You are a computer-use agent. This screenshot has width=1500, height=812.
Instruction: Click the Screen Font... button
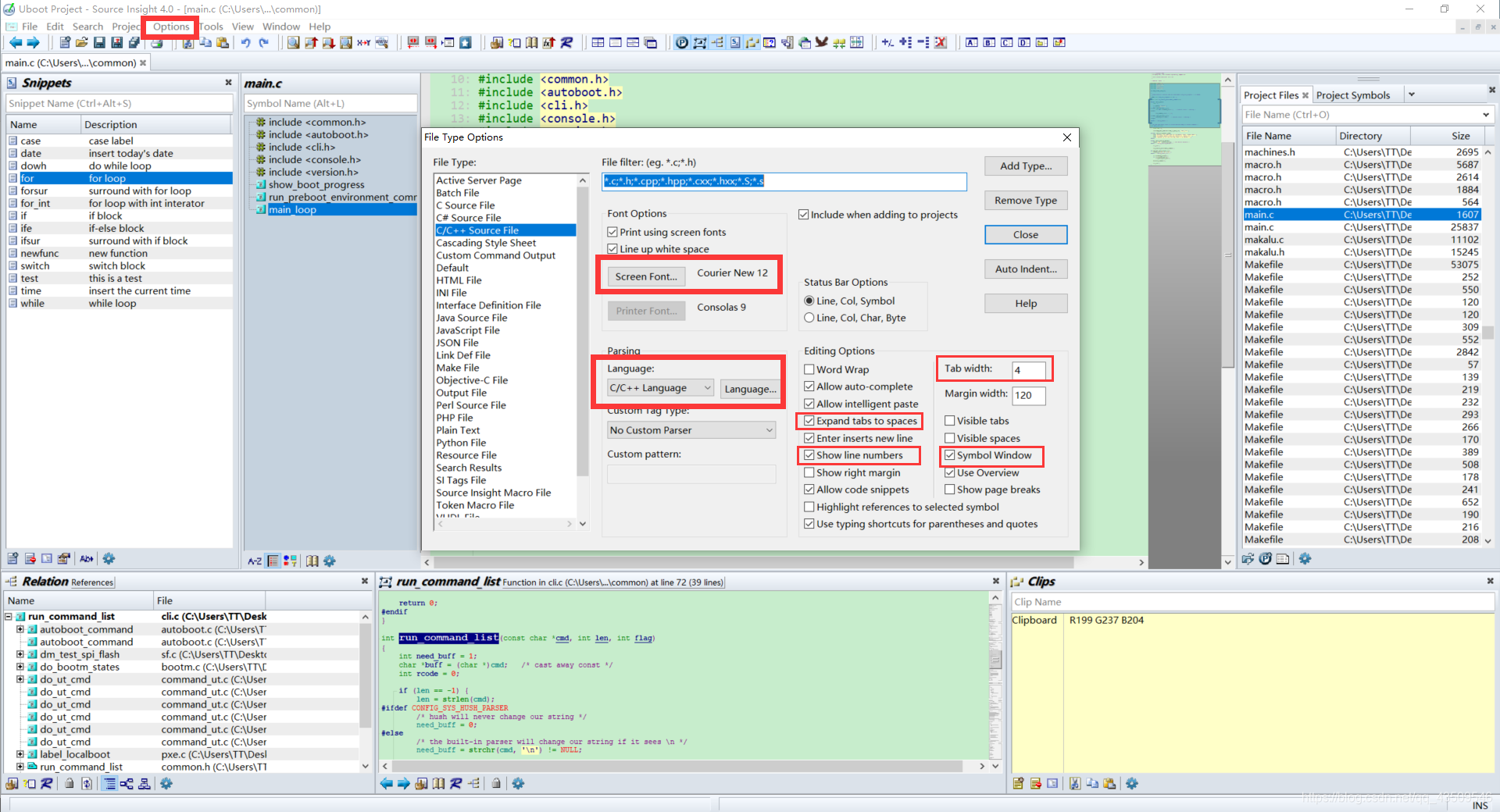tap(646, 276)
